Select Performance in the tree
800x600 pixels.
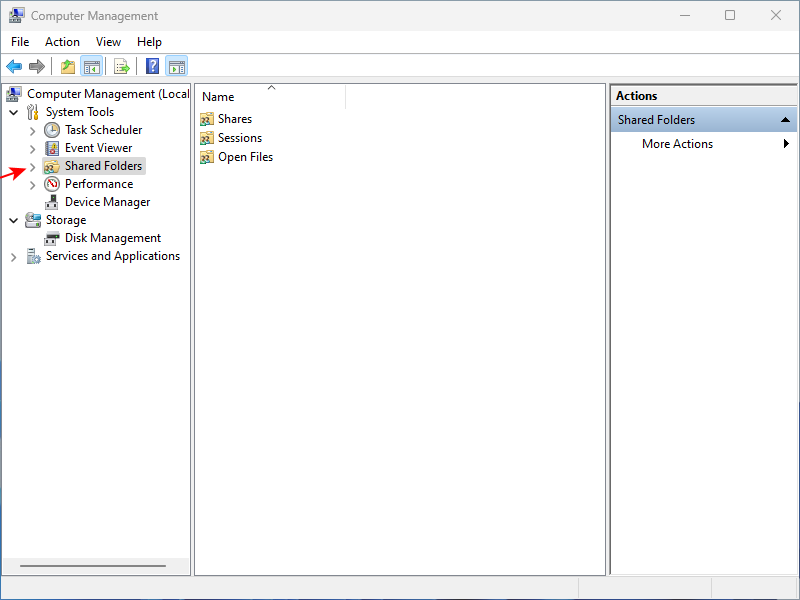pos(99,184)
